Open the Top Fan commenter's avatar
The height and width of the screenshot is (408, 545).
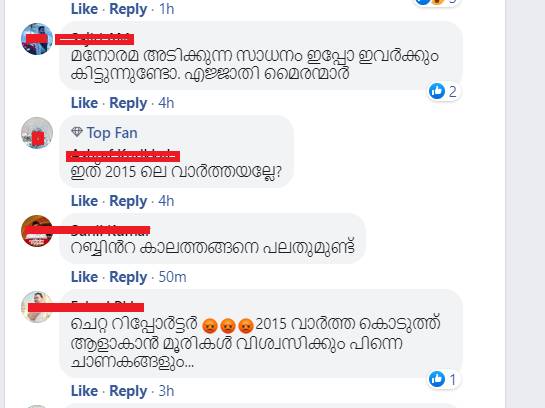tap(37, 133)
